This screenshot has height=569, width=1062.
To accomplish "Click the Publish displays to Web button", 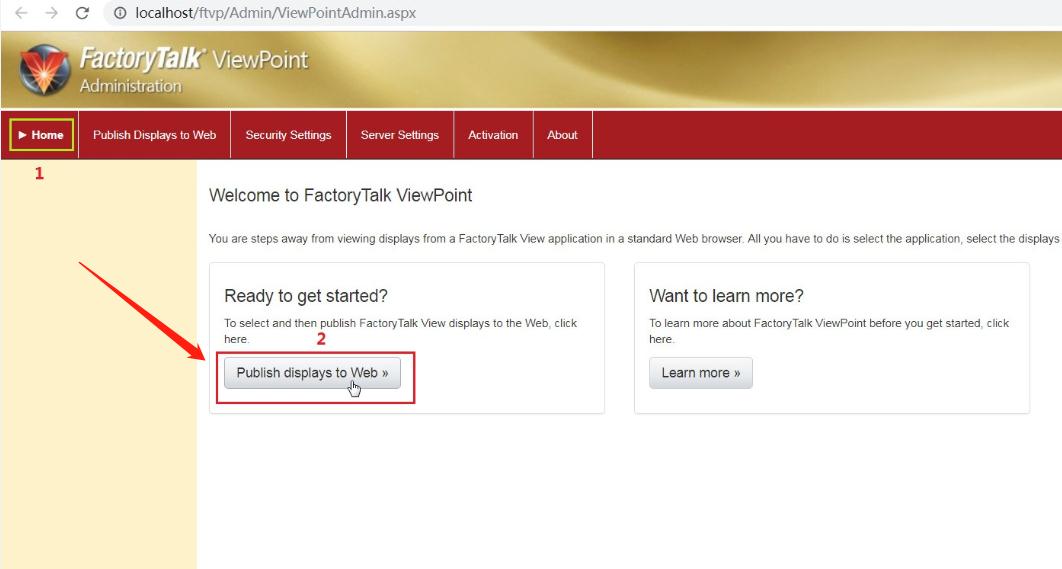I will tap(312, 373).
